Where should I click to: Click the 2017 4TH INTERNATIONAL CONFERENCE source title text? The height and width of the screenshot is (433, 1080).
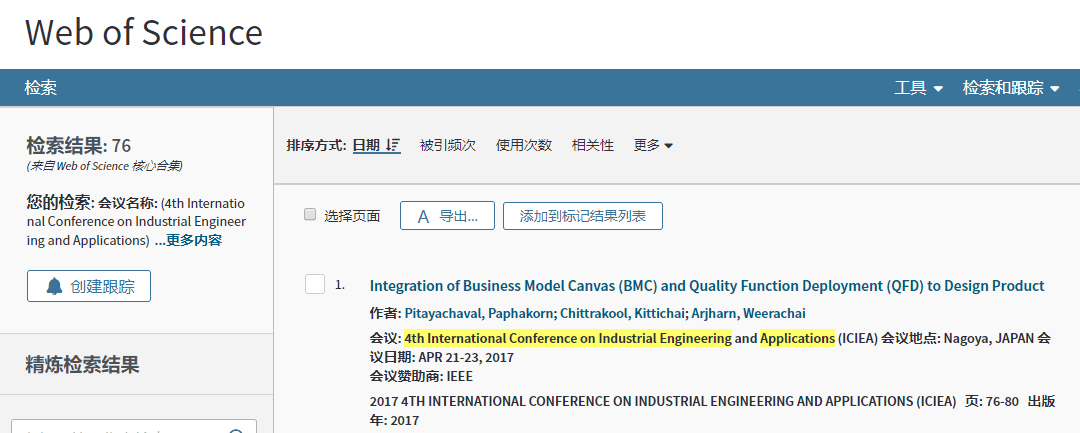(663, 401)
